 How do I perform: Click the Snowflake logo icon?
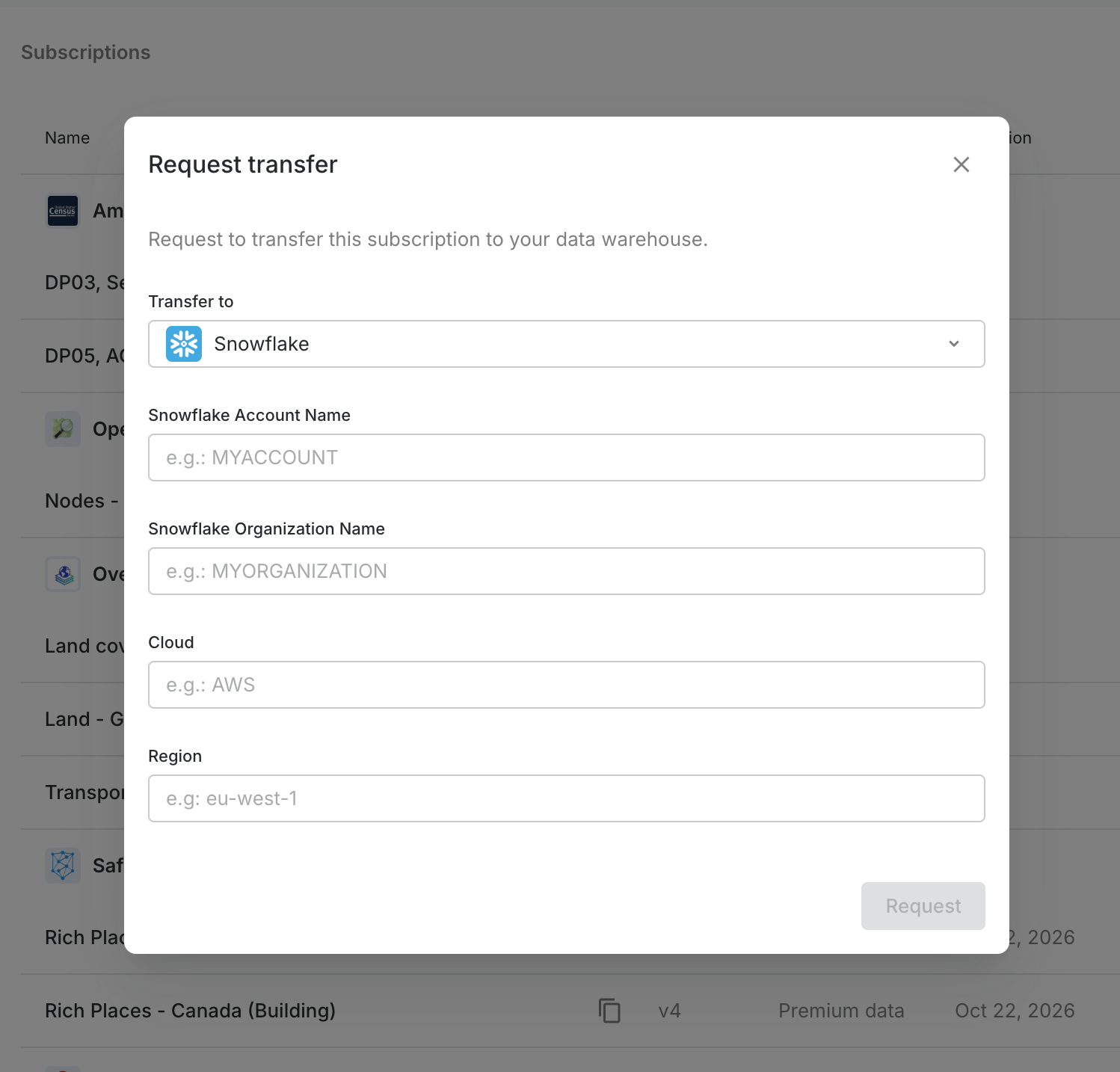click(184, 344)
